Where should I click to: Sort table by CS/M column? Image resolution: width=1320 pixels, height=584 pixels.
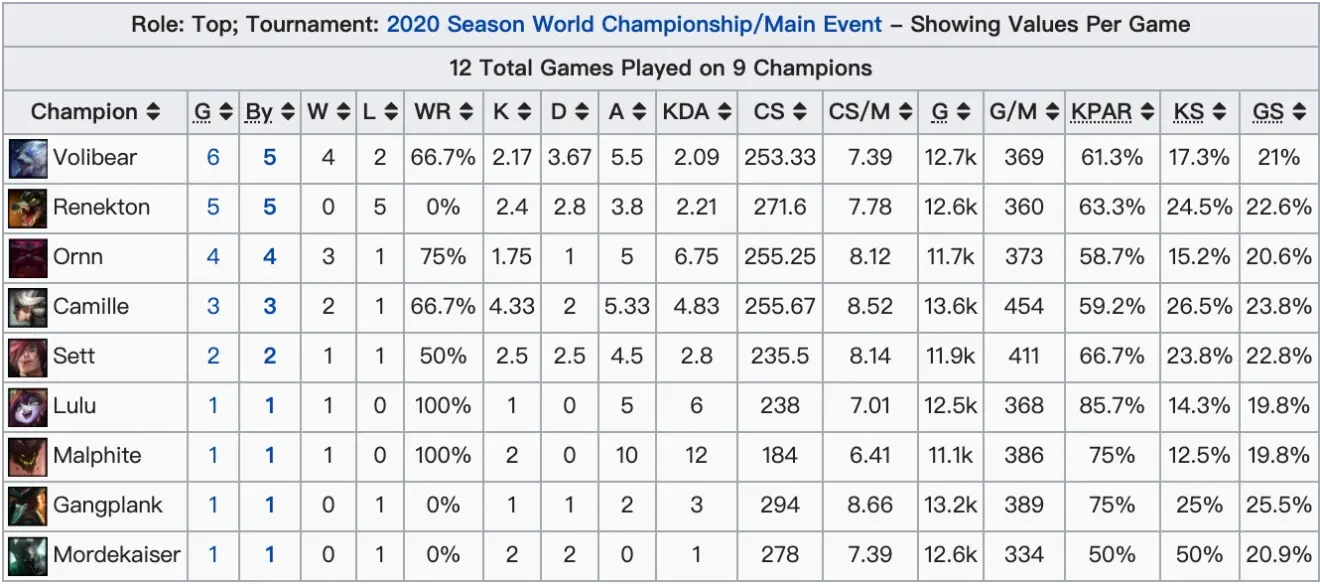point(871,112)
